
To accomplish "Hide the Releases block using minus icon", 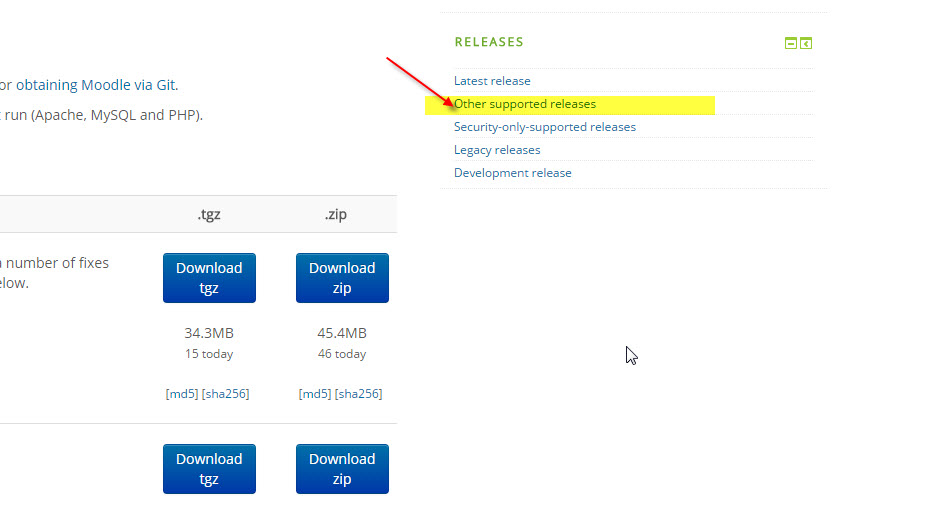I will click(791, 43).
